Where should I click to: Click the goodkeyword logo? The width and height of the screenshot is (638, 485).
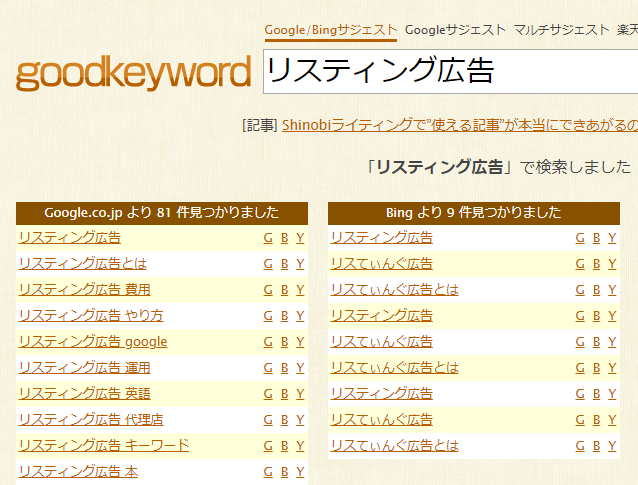133,73
